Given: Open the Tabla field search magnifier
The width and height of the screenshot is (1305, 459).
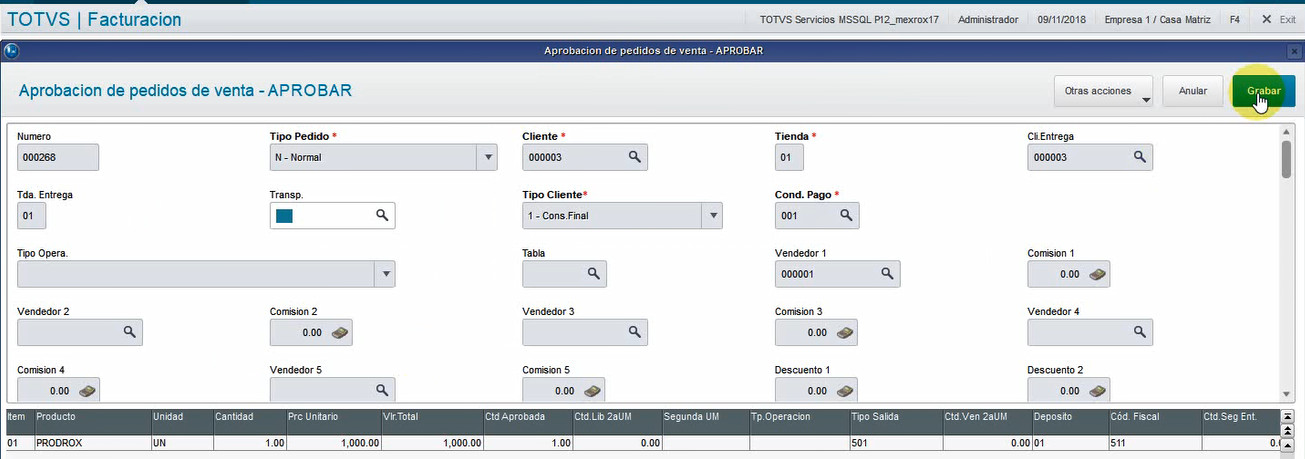Looking at the screenshot, I should [593, 273].
